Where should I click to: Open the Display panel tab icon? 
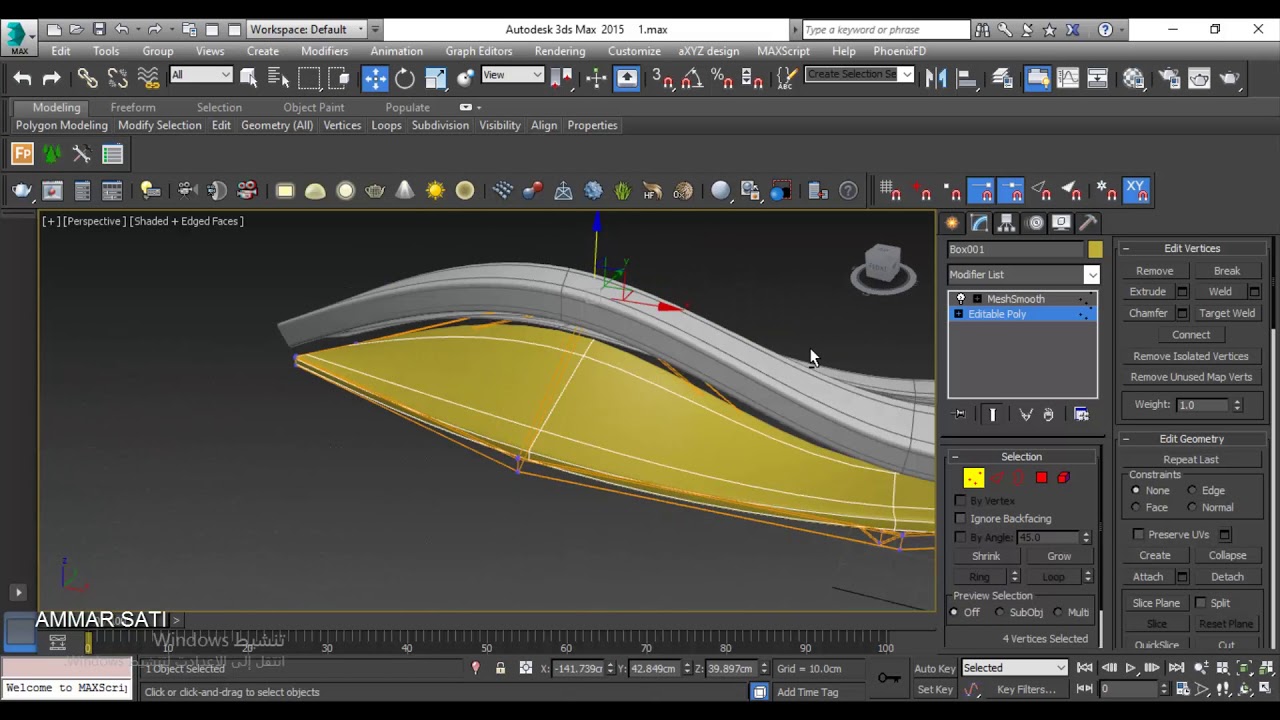point(1061,223)
